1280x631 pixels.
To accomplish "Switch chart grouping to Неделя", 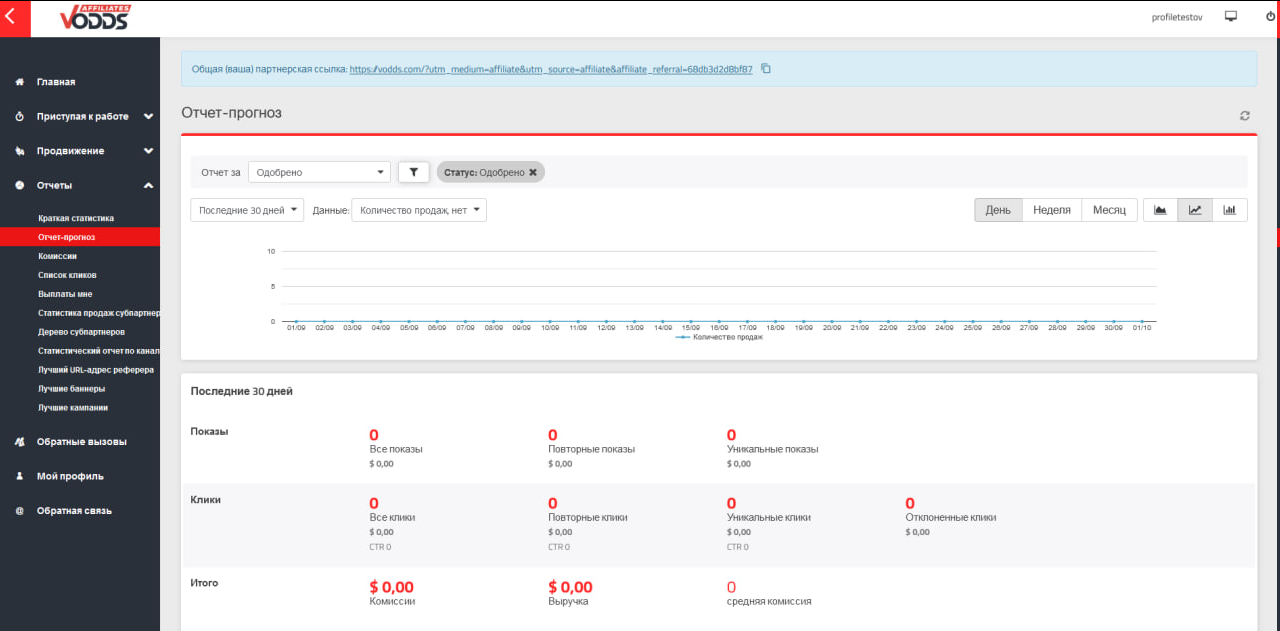I will (1051, 209).
